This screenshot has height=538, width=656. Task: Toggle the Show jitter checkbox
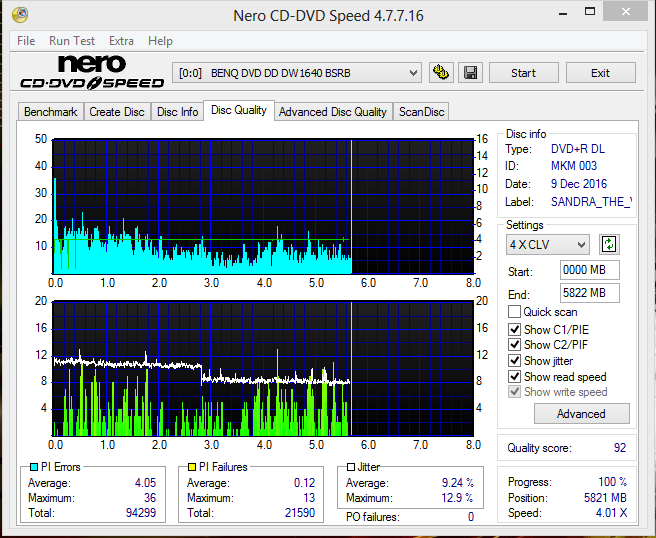click(x=514, y=361)
